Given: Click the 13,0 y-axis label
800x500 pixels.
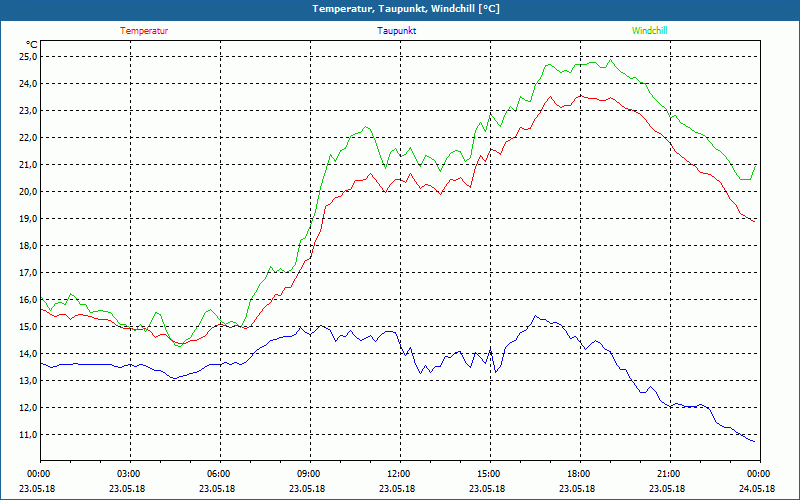Looking at the screenshot, I should coord(29,381).
